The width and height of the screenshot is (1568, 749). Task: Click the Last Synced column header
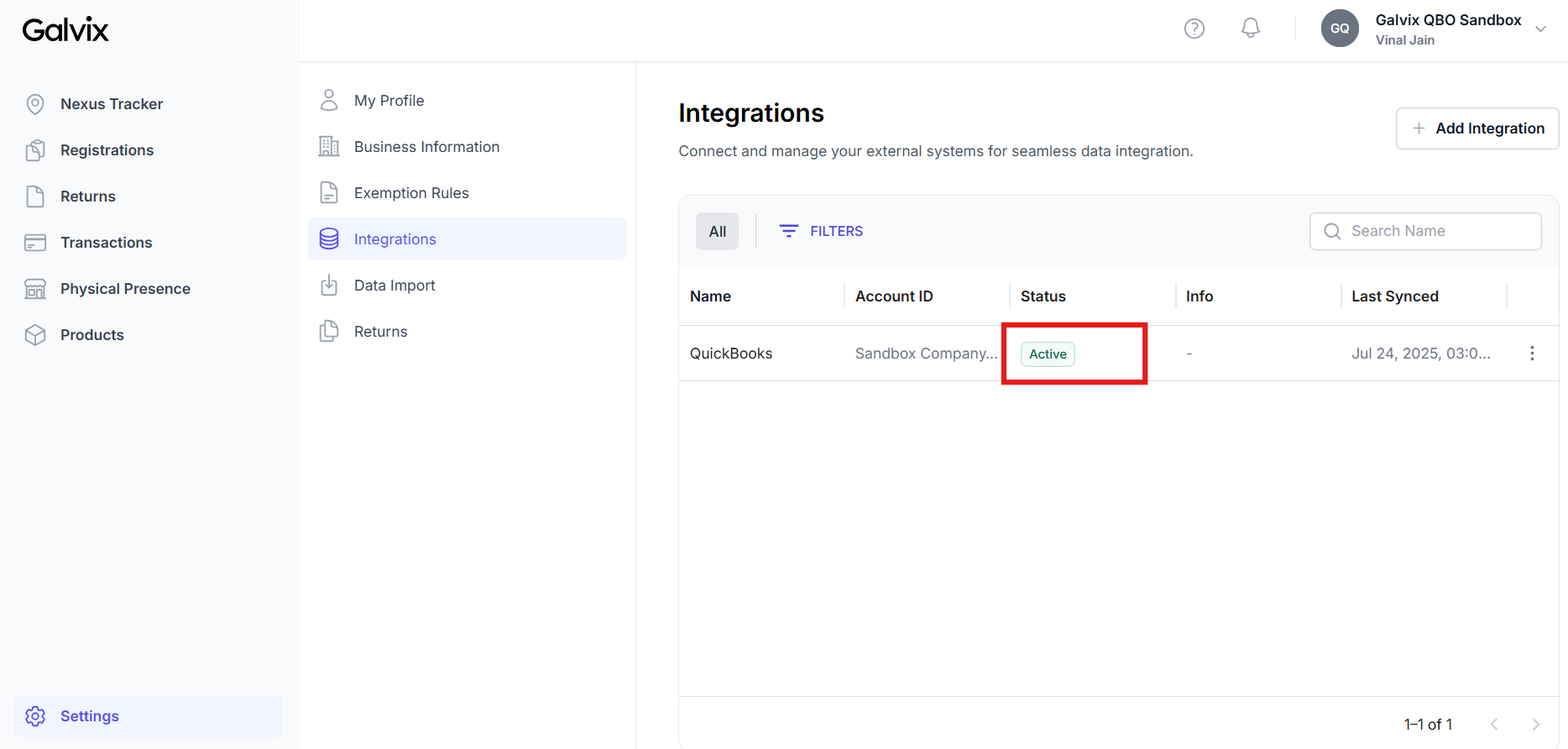[x=1395, y=296]
